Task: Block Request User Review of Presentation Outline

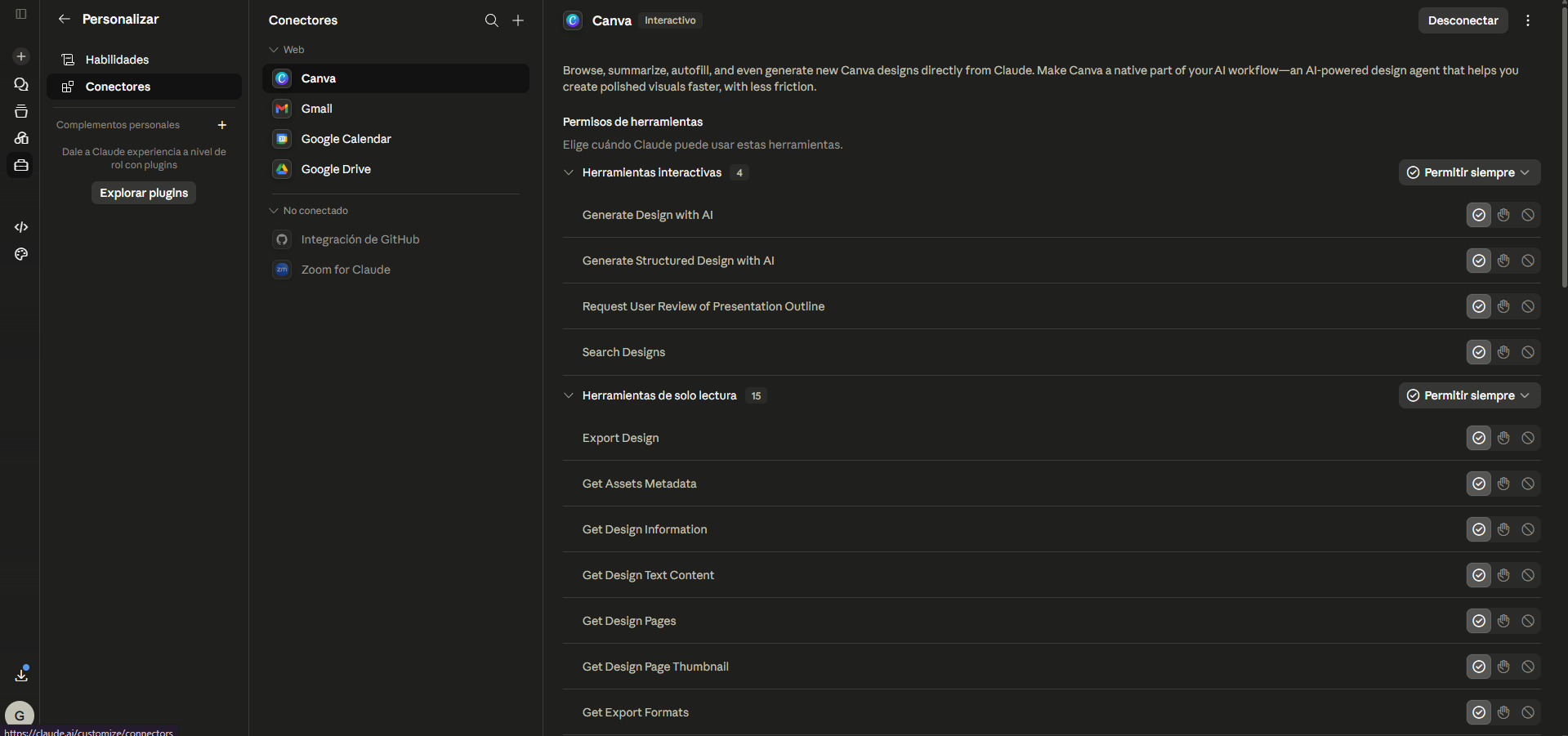Action: [1528, 306]
